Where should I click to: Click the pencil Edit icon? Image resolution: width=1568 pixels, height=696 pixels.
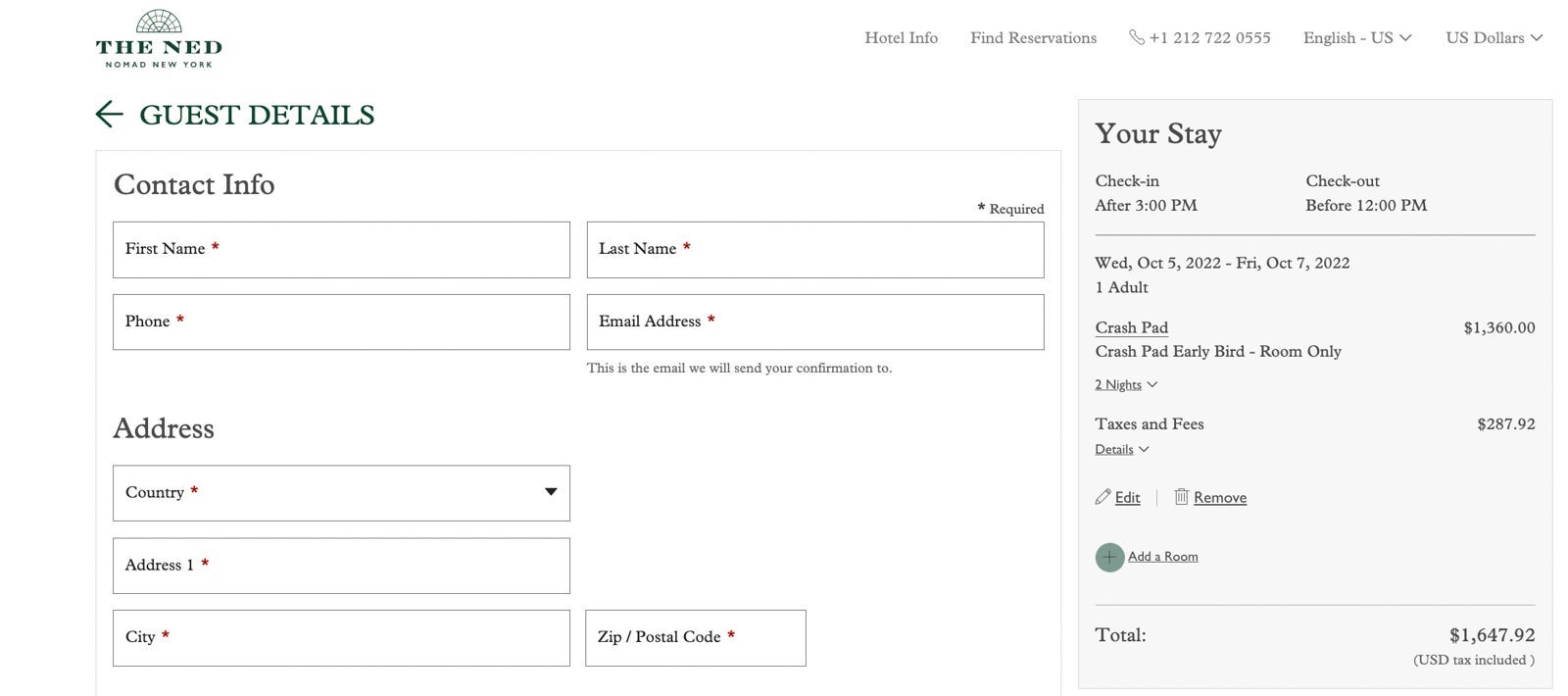(1102, 497)
